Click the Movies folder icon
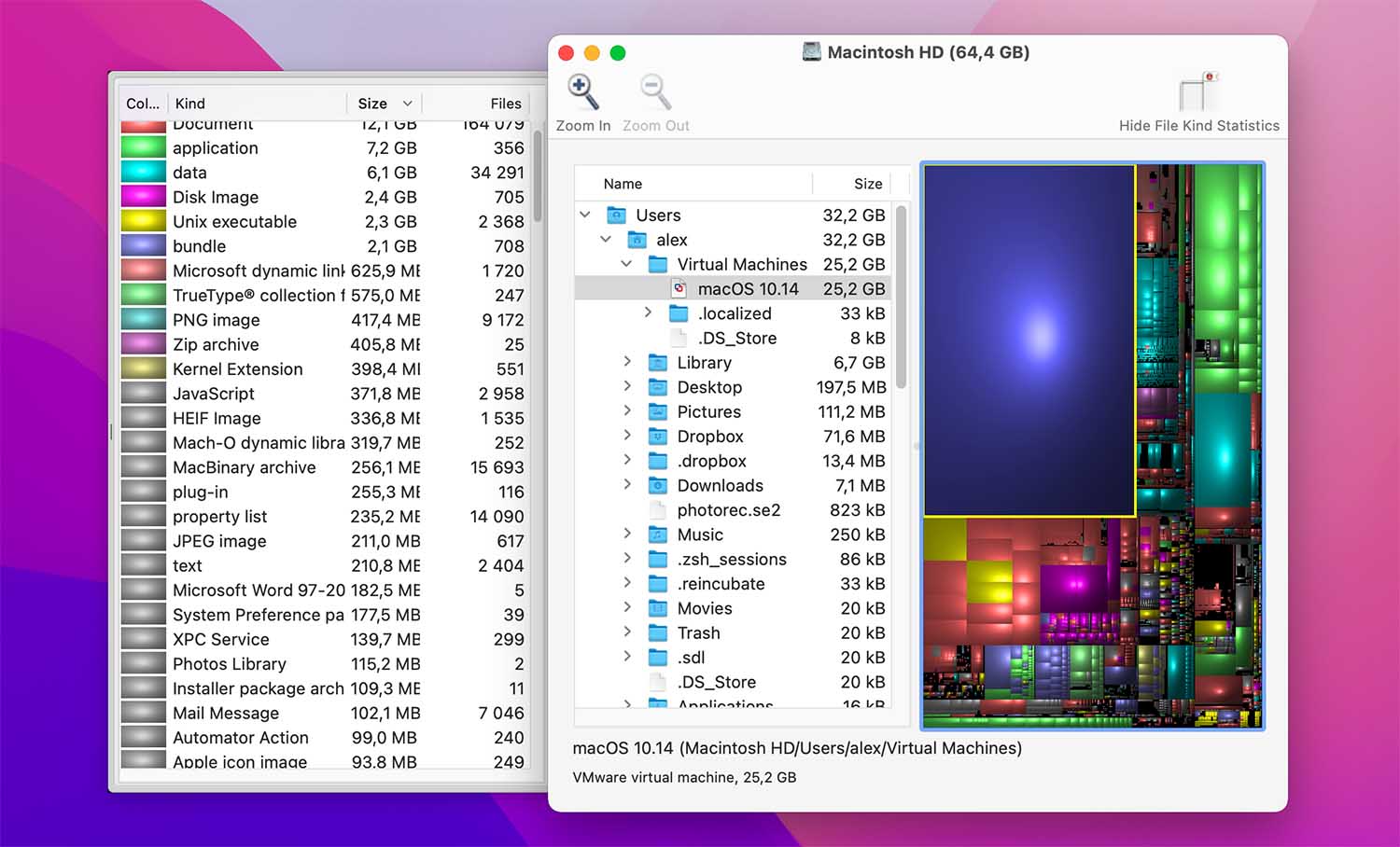This screenshot has height=847, width=1400. 658,608
